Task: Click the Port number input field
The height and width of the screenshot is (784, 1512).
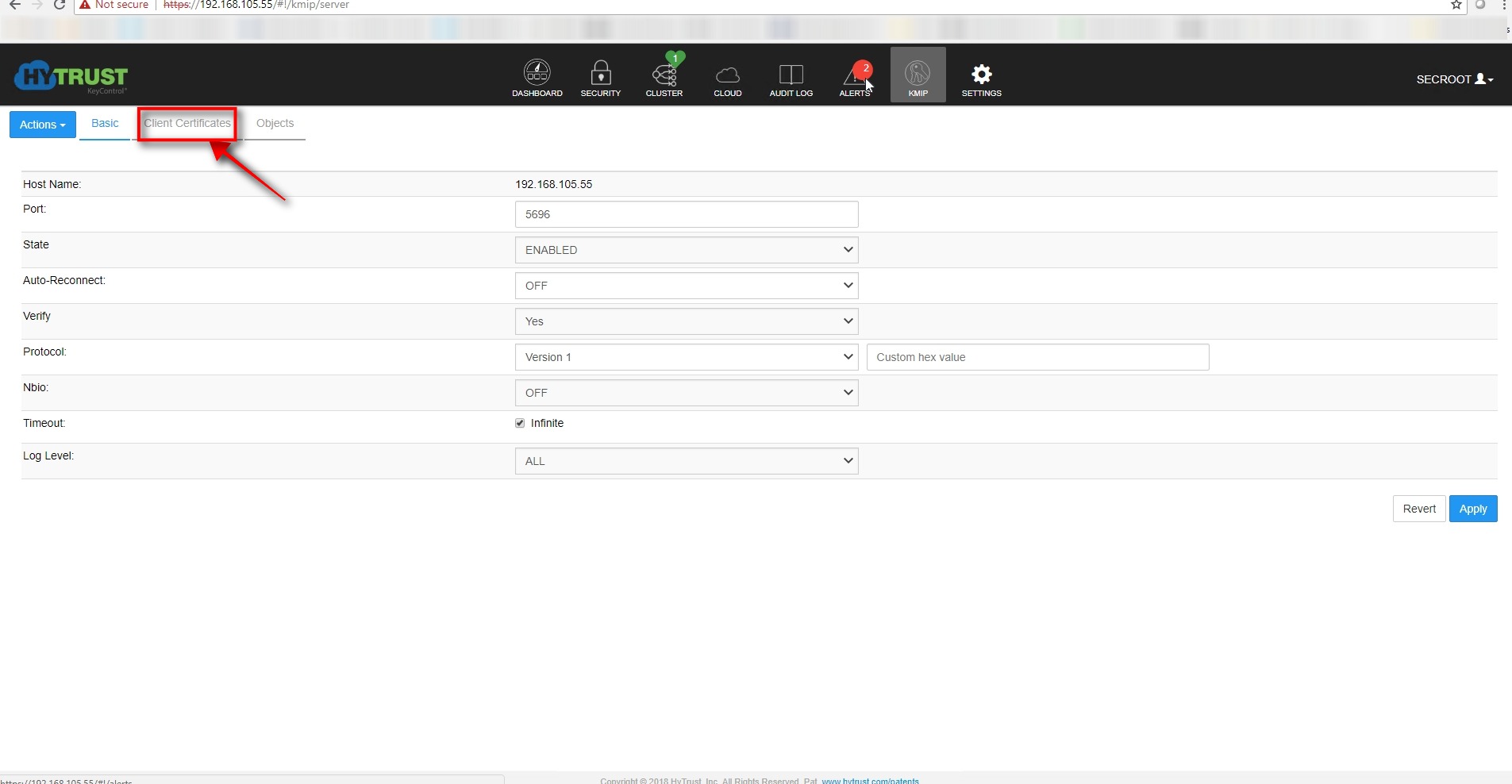Action: coord(686,214)
